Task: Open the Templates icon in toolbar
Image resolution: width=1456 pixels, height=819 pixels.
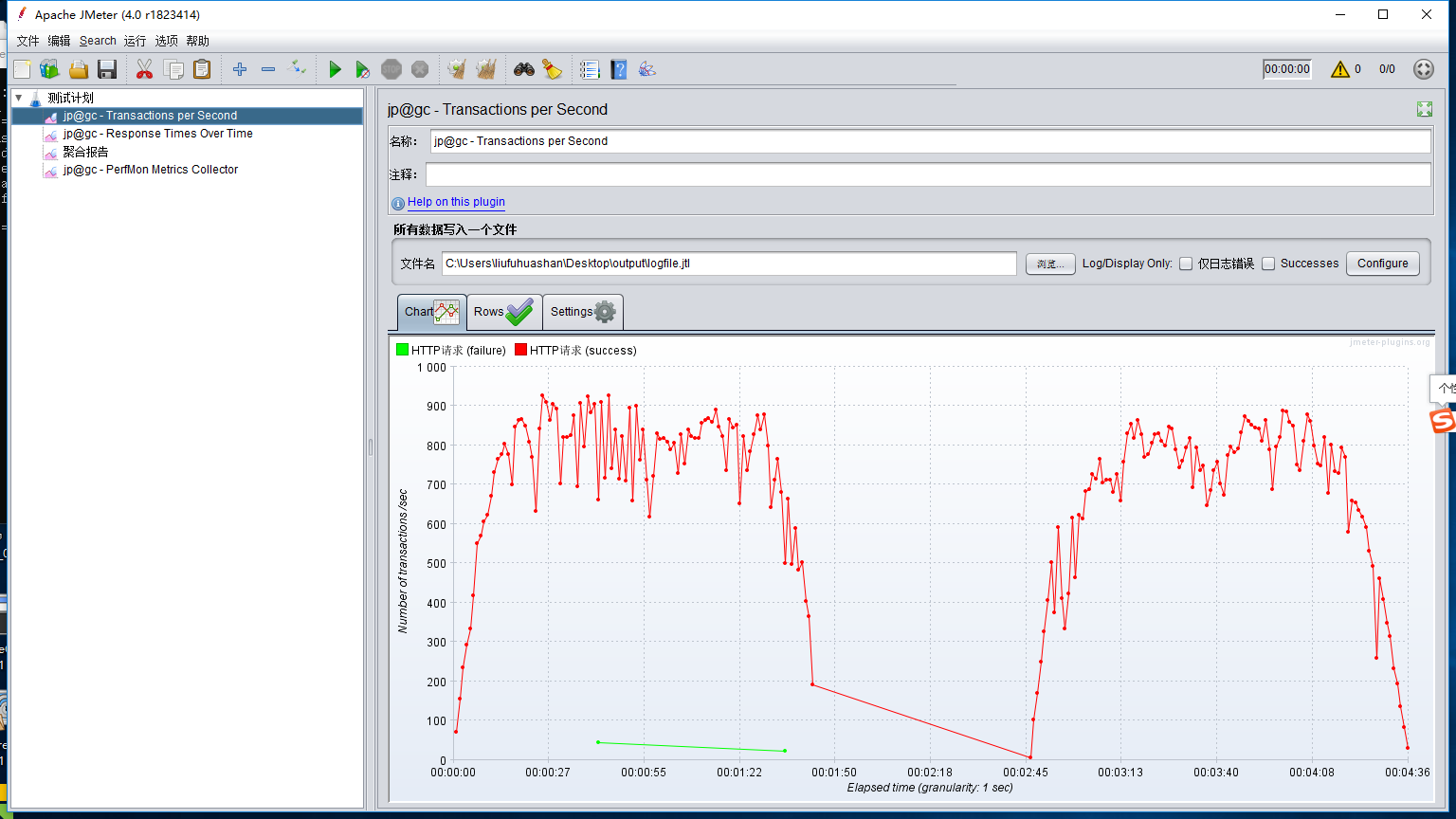Action: 50,69
